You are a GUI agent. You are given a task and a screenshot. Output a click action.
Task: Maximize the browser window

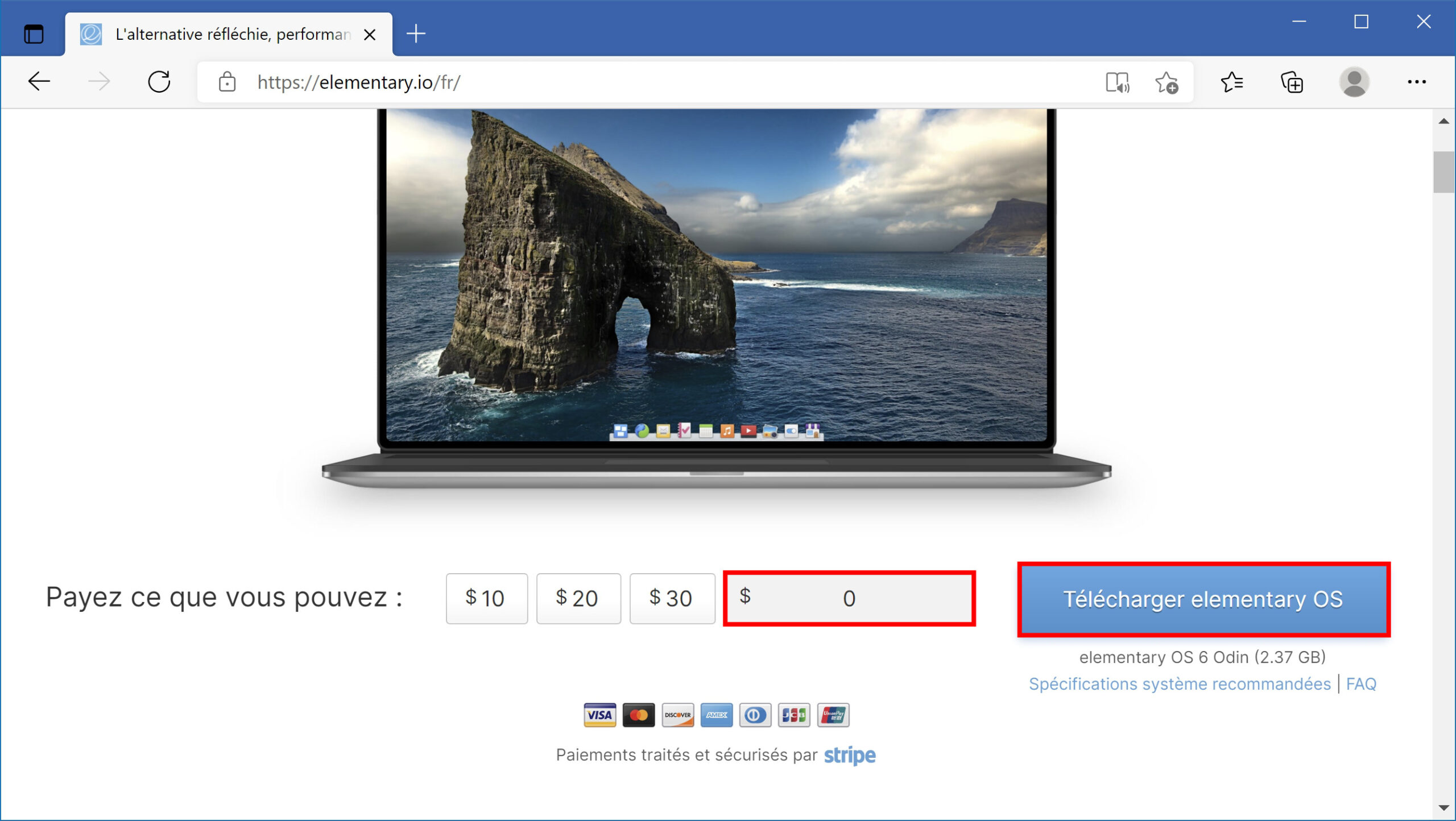[1361, 22]
